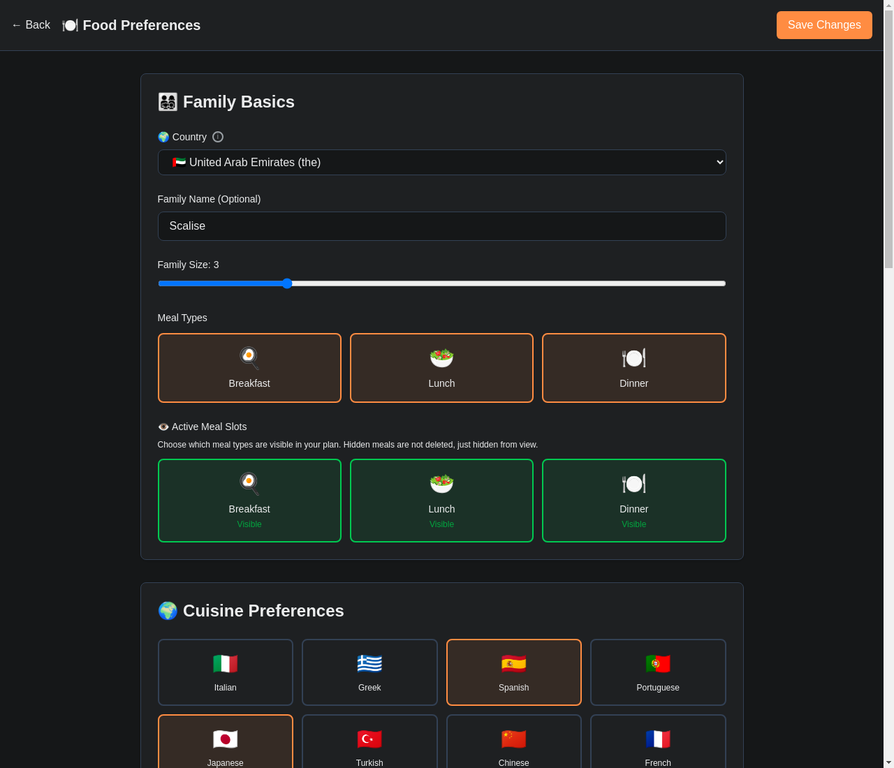This screenshot has width=894, height=768.
Task: Click the globe icon next to Cuisine Preferences
Action: (167, 610)
